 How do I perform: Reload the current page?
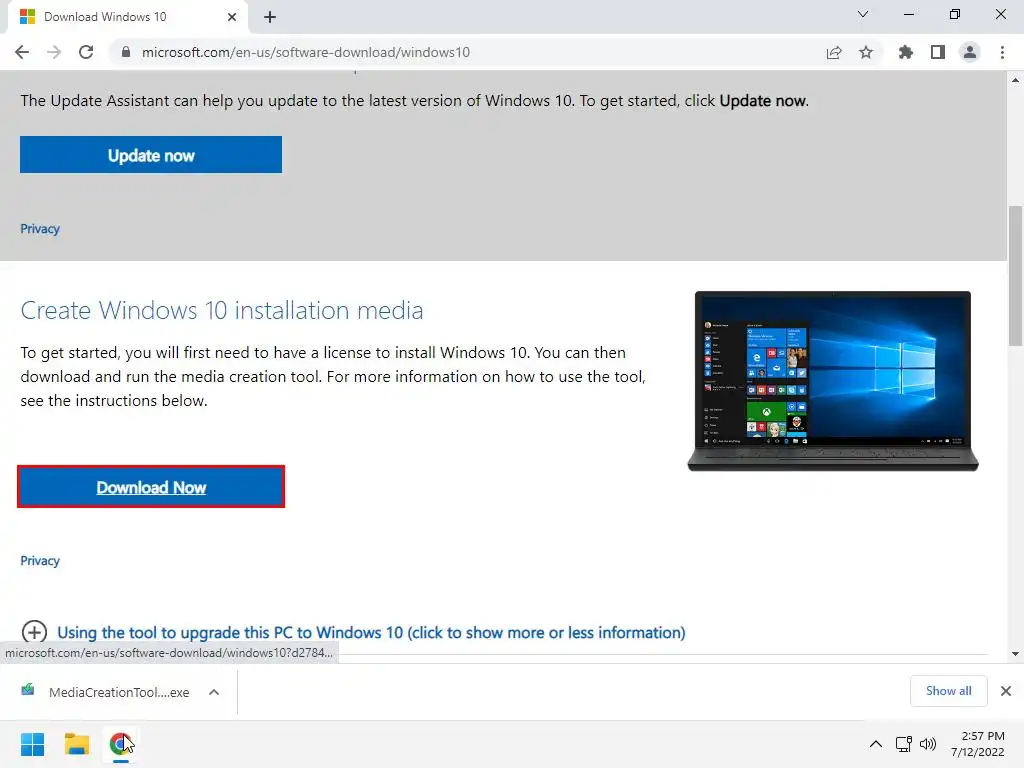(86, 52)
